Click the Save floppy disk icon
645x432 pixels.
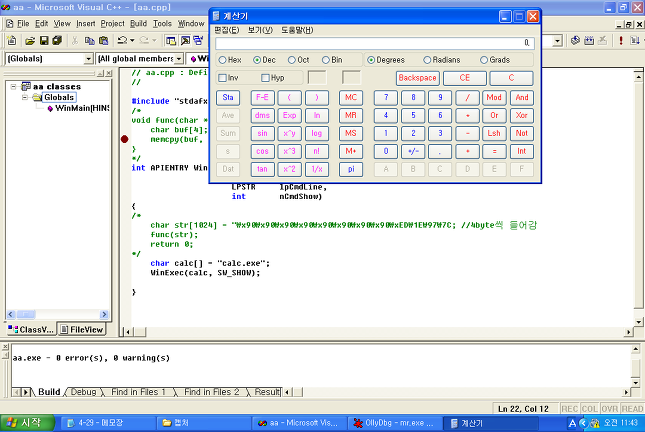(x=44, y=40)
